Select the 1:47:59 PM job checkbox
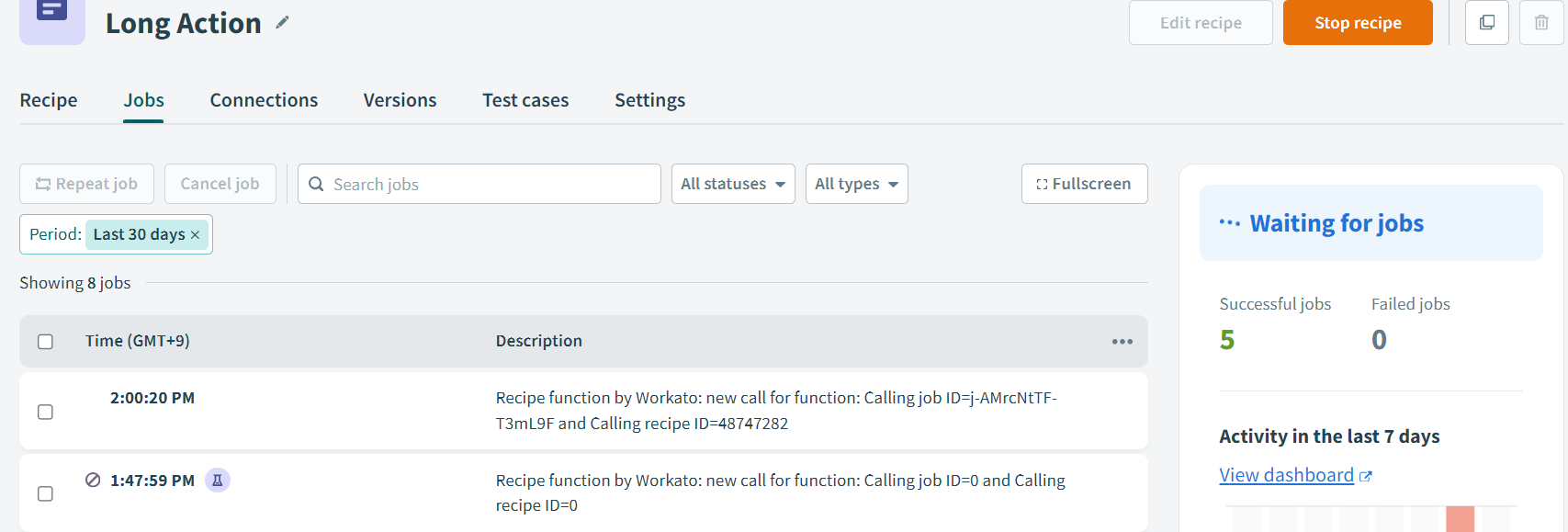This screenshot has height=532, width=1568. (45, 494)
